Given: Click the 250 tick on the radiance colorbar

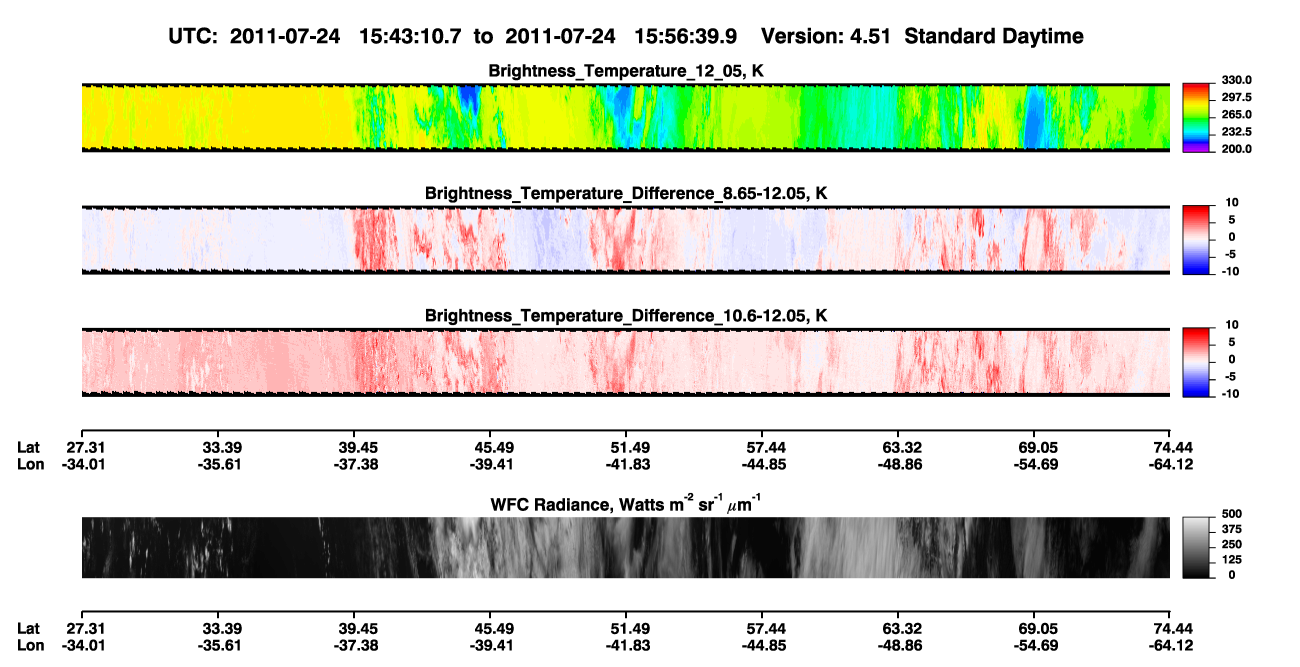Looking at the screenshot, I should pos(1231,545).
